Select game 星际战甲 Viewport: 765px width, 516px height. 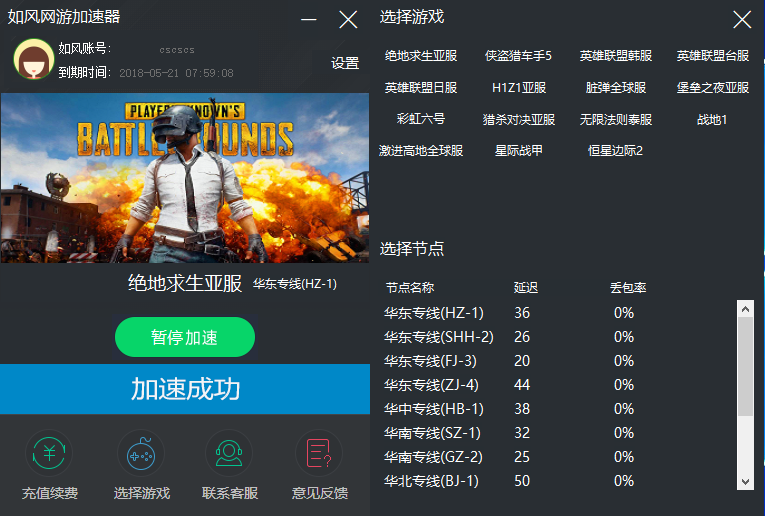(x=519, y=151)
